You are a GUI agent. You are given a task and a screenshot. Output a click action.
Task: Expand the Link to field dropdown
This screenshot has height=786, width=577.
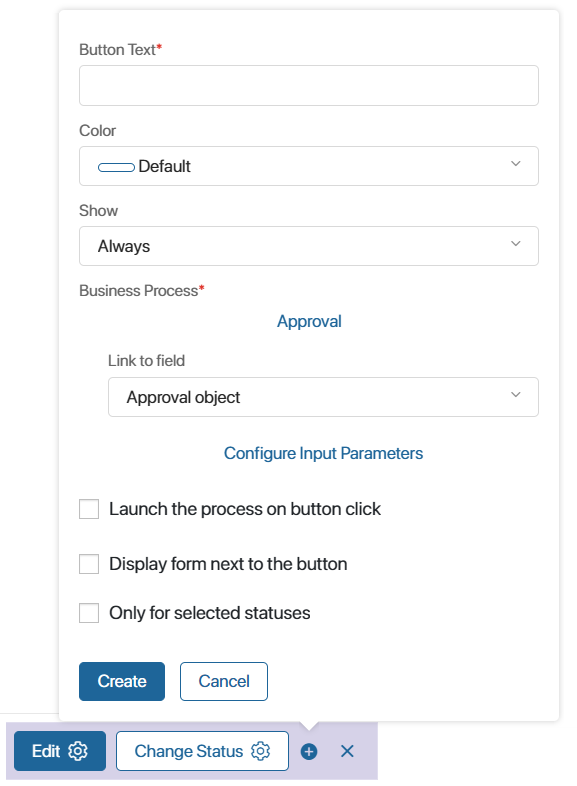pyautogui.click(x=323, y=397)
